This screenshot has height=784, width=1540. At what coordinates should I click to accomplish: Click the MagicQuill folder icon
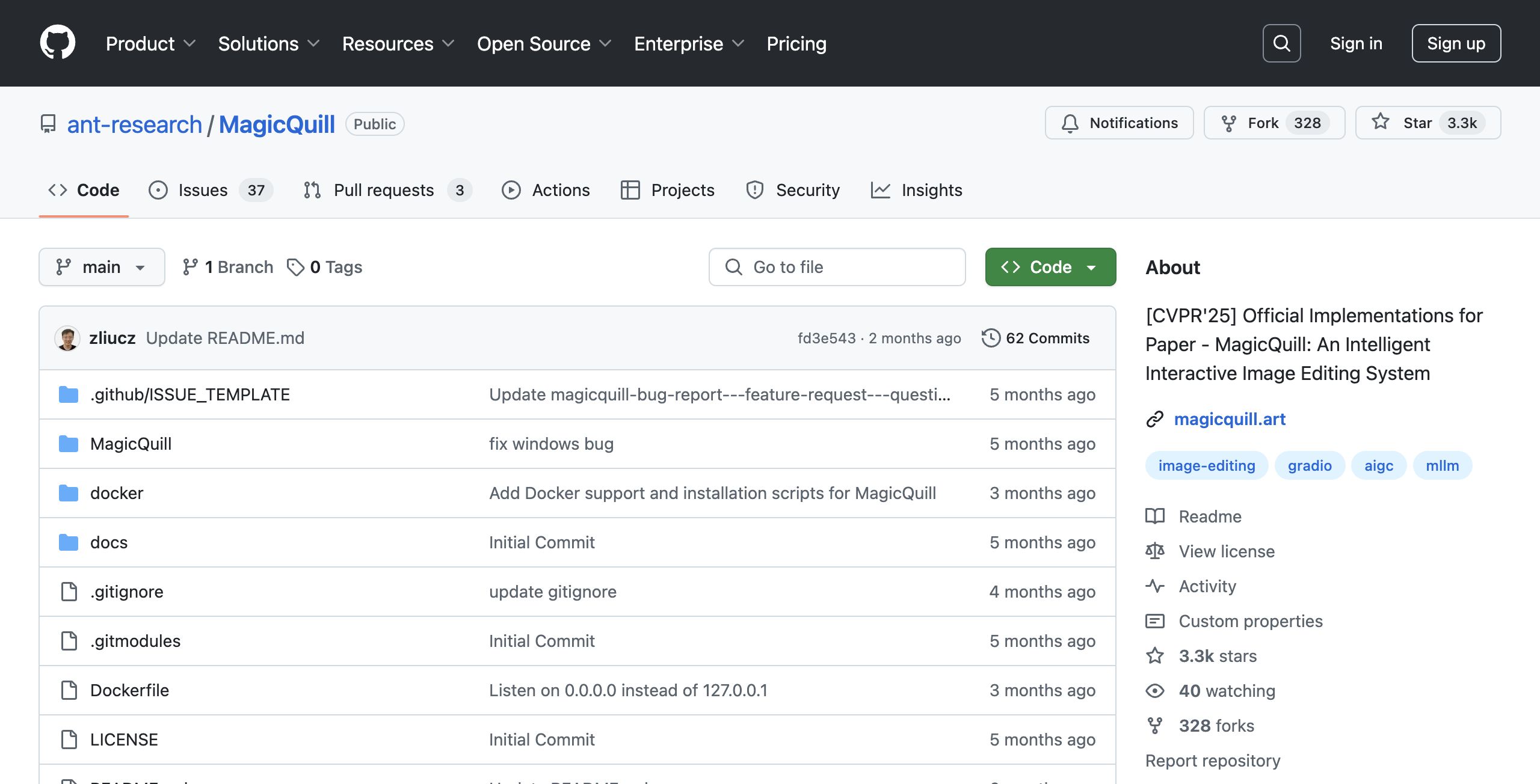pyautogui.click(x=69, y=444)
